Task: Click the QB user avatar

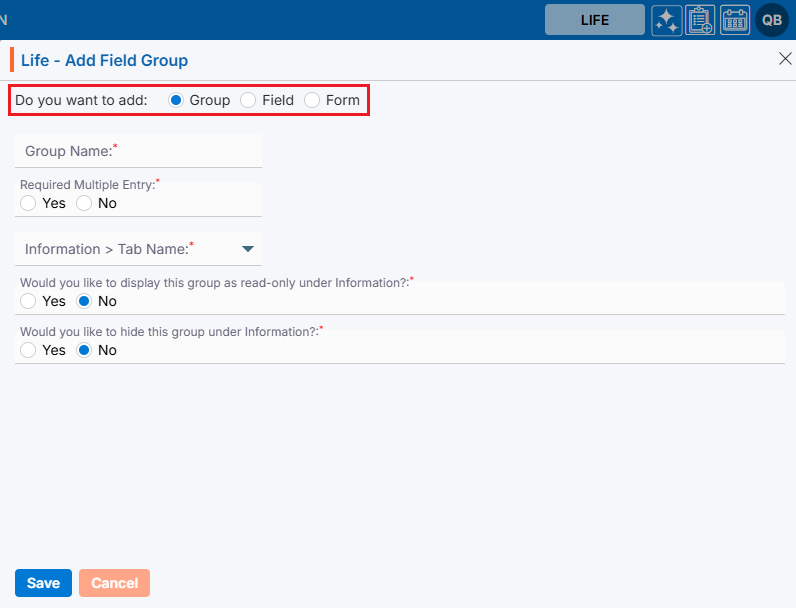Action: click(772, 20)
